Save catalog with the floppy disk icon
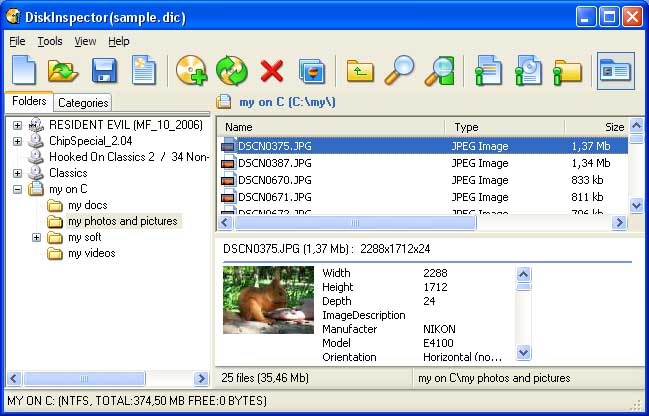Viewport: 649px width, 416px height. 104,71
